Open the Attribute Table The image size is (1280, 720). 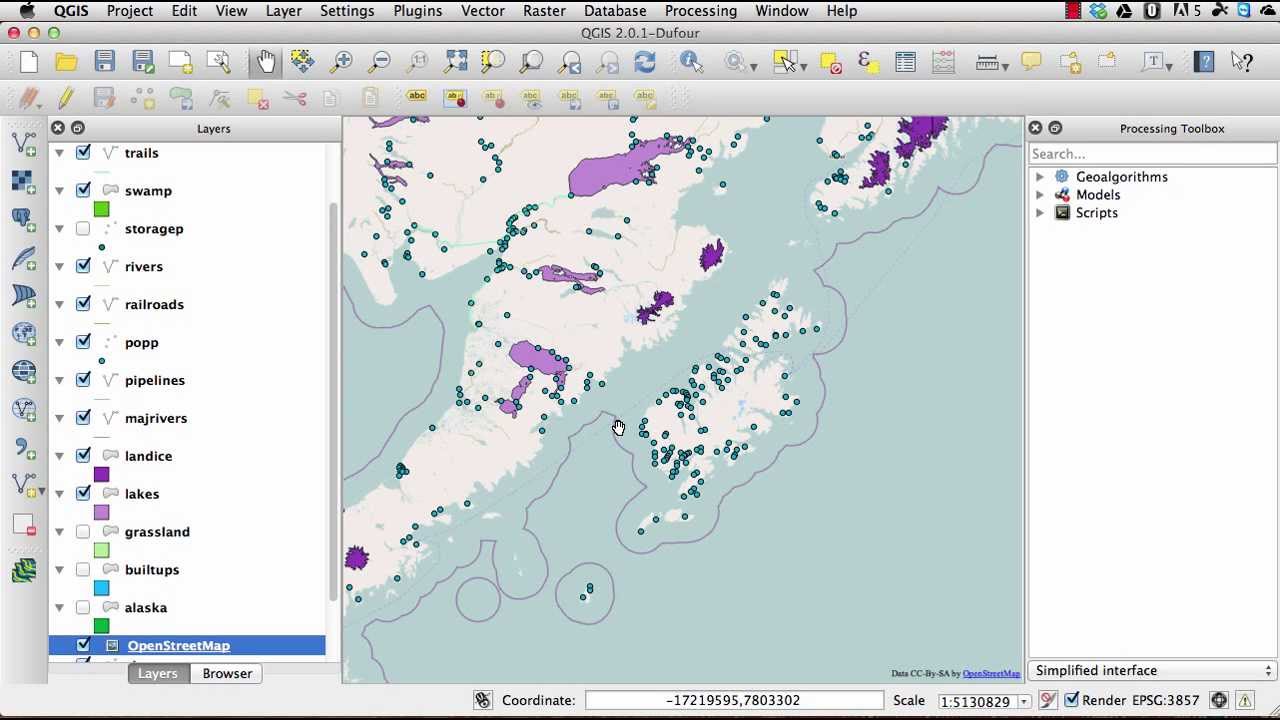click(905, 62)
